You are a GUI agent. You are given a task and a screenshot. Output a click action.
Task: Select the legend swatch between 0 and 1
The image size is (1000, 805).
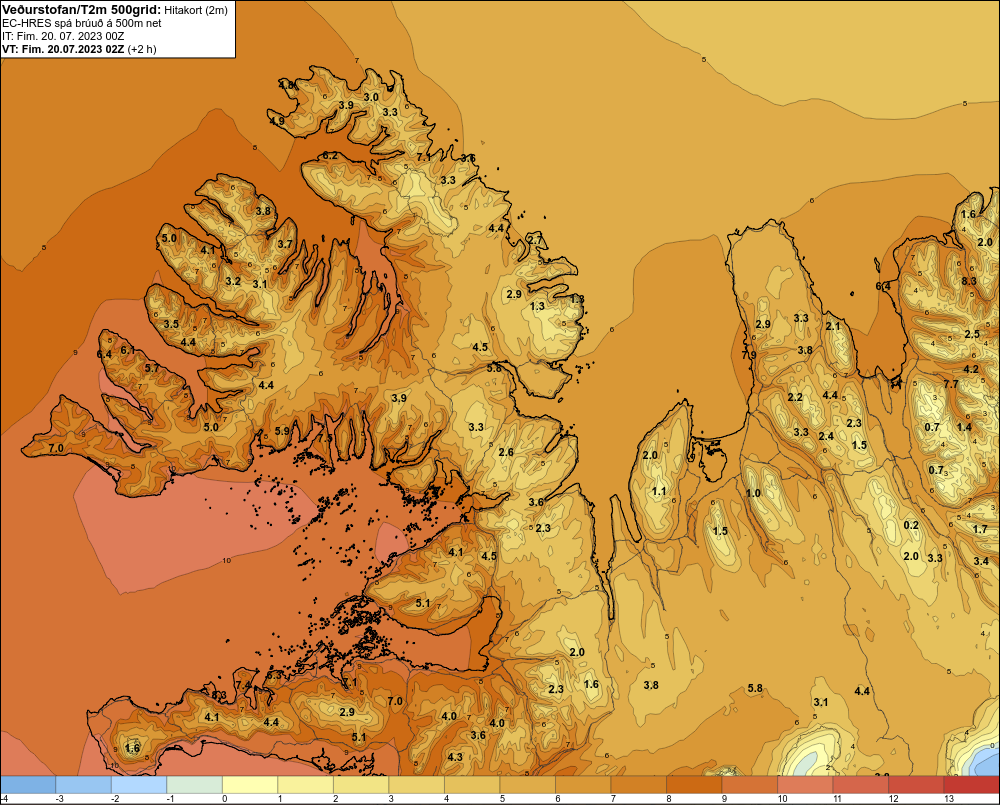tap(250, 785)
